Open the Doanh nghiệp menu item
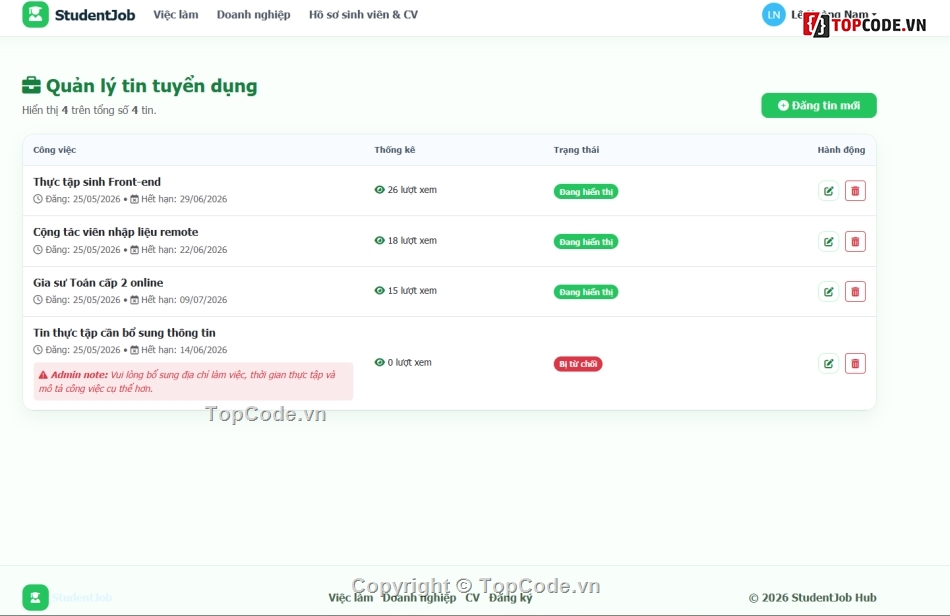 [x=253, y=15]
